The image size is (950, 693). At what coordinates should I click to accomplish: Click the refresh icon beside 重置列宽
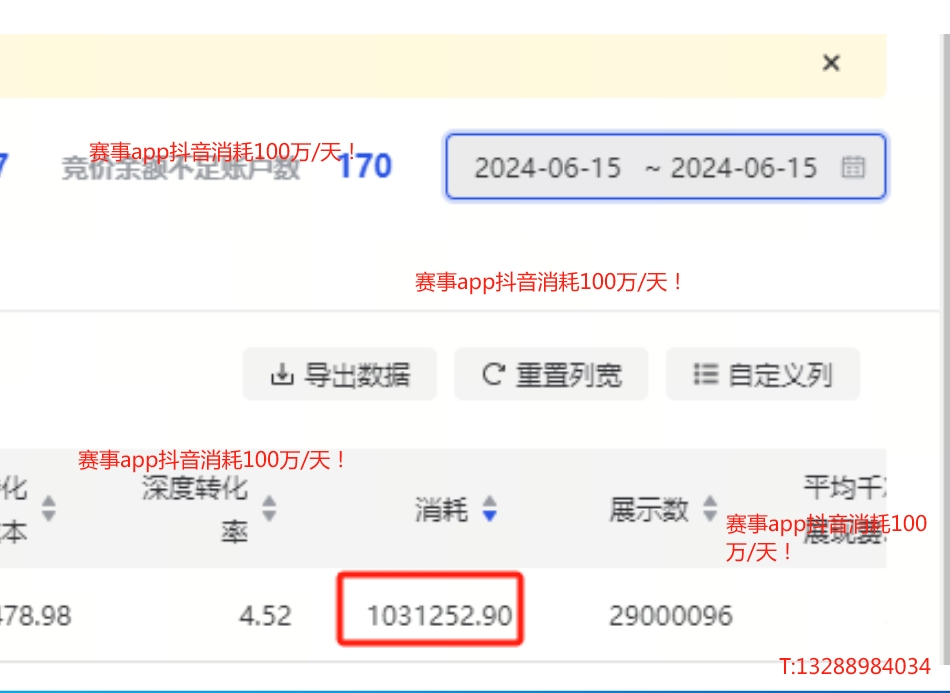(492, 375)
